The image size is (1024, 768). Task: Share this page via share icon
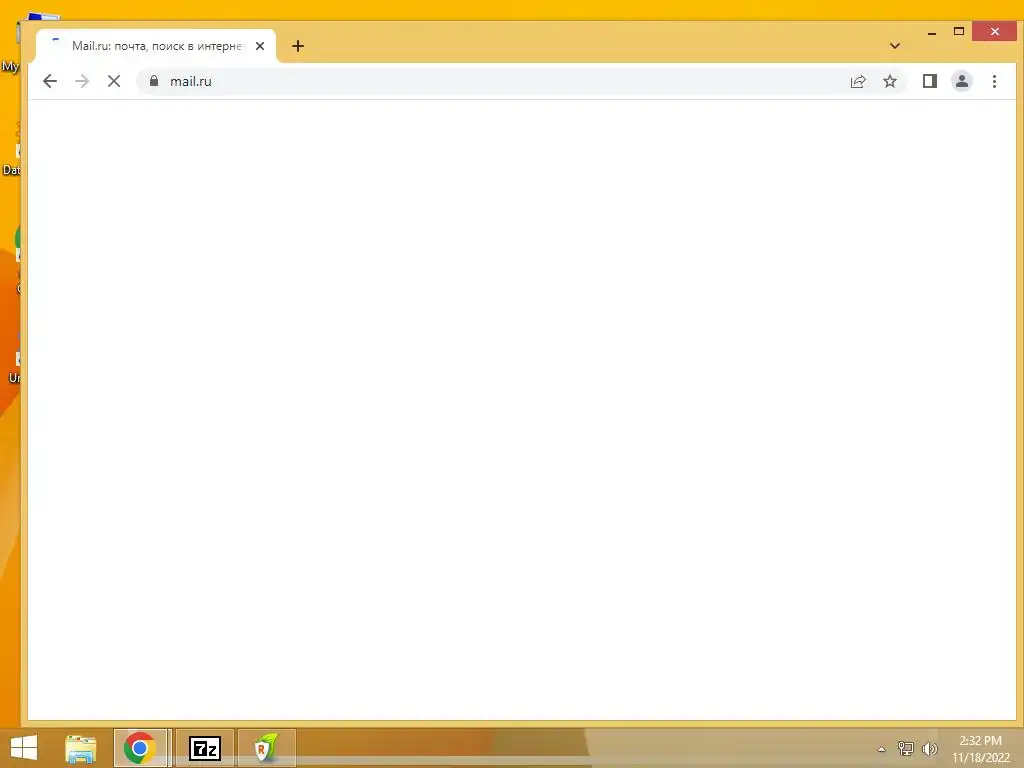857,81
